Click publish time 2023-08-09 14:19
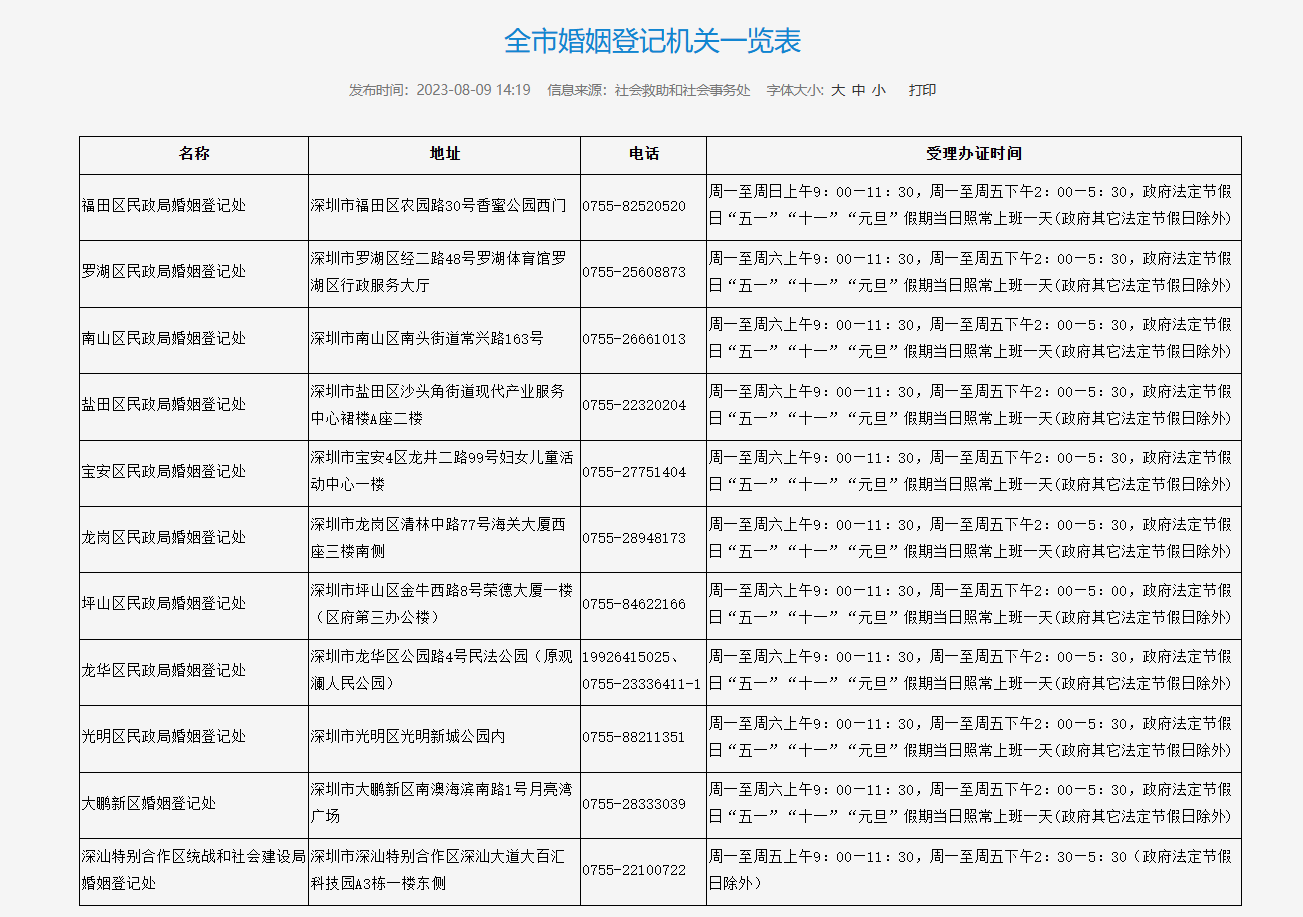Image resolution: width=1303 pixels, height=917 pixels. click(473, 90)
